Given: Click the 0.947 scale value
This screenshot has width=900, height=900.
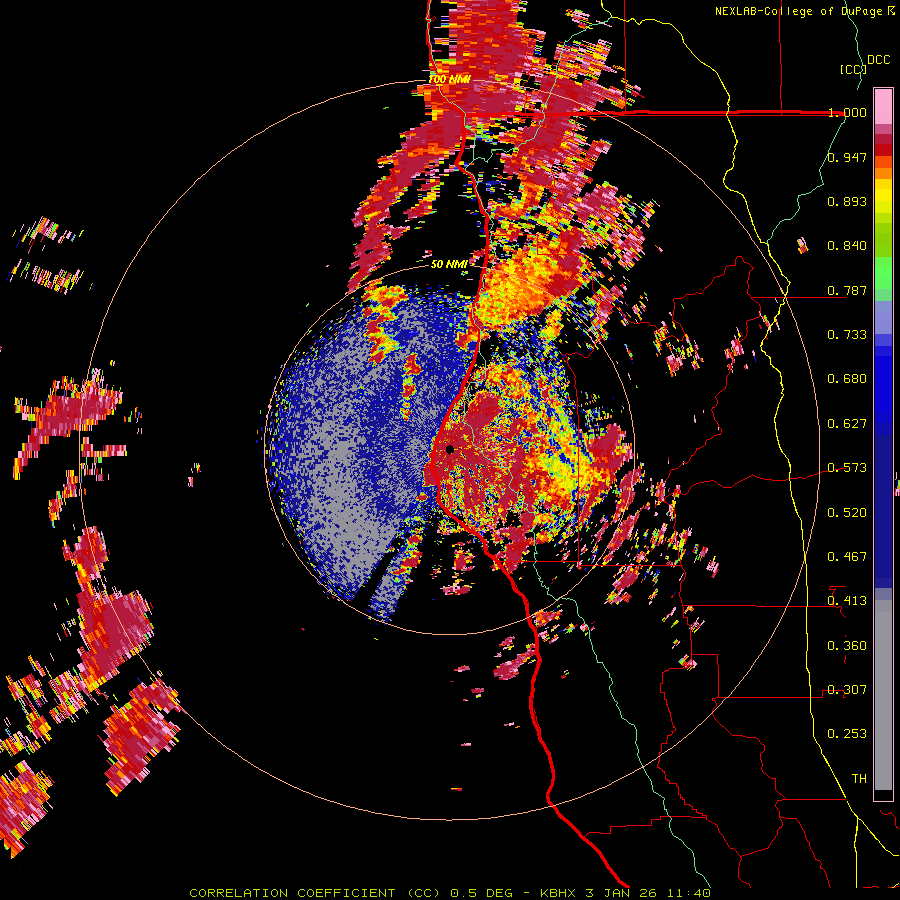Looking at the screenshot, I should pyautogui.click(x=847, y=157).
